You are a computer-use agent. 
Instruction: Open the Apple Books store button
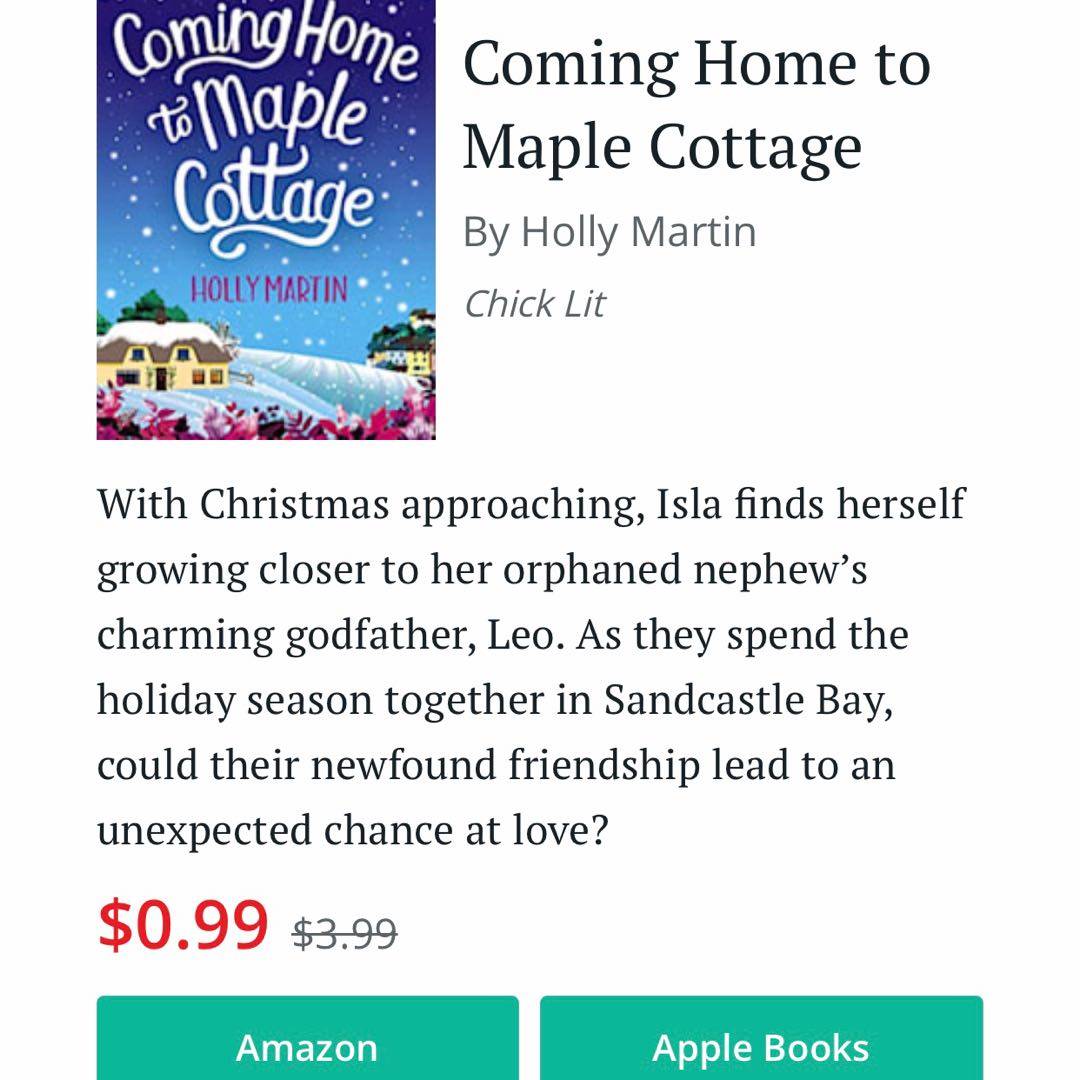761,1038
